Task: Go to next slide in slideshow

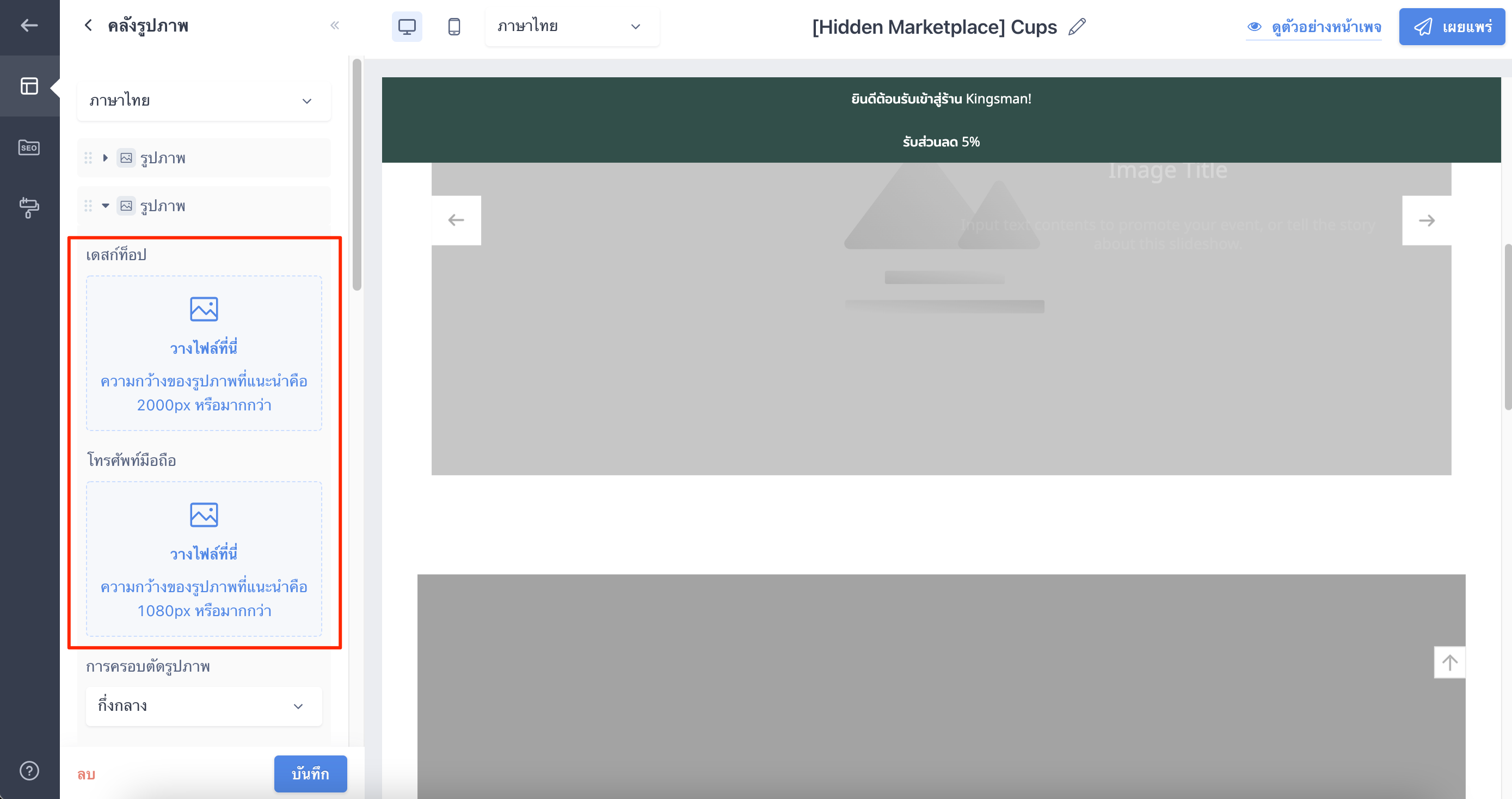Action: click(1427, 220)
